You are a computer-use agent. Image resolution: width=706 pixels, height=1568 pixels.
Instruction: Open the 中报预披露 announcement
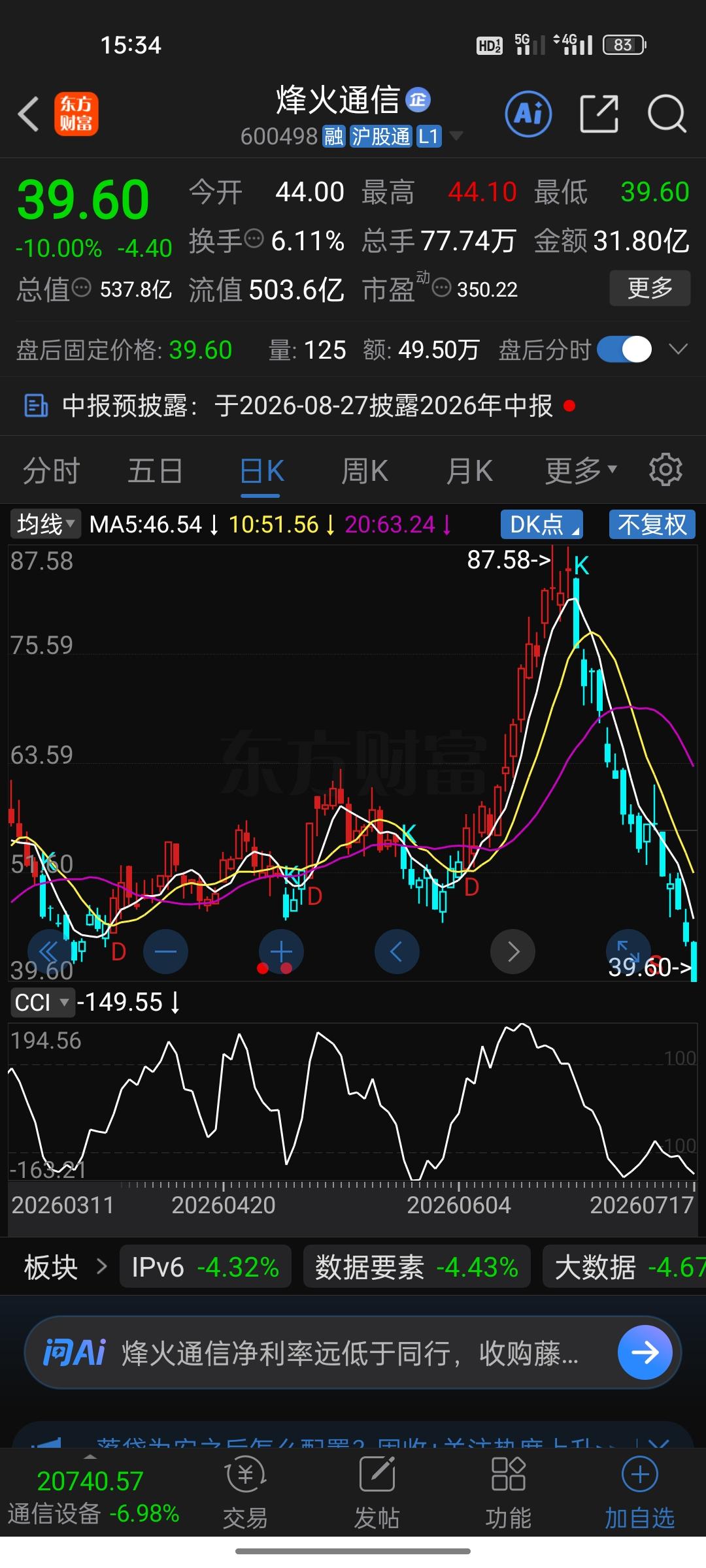click(x=353, y=406)
